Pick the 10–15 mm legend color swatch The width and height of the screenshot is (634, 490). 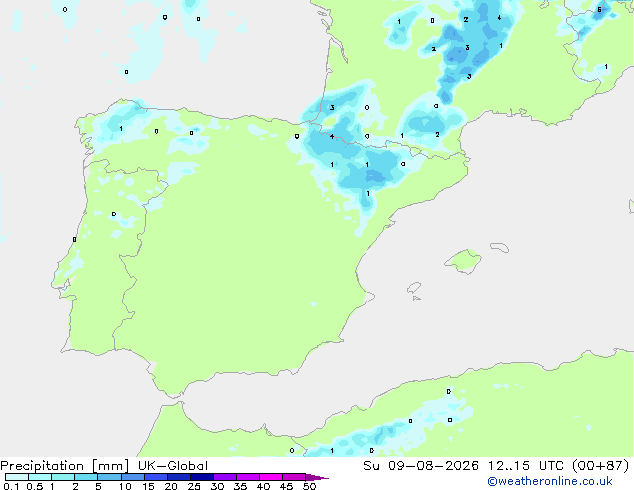point(132,477)
